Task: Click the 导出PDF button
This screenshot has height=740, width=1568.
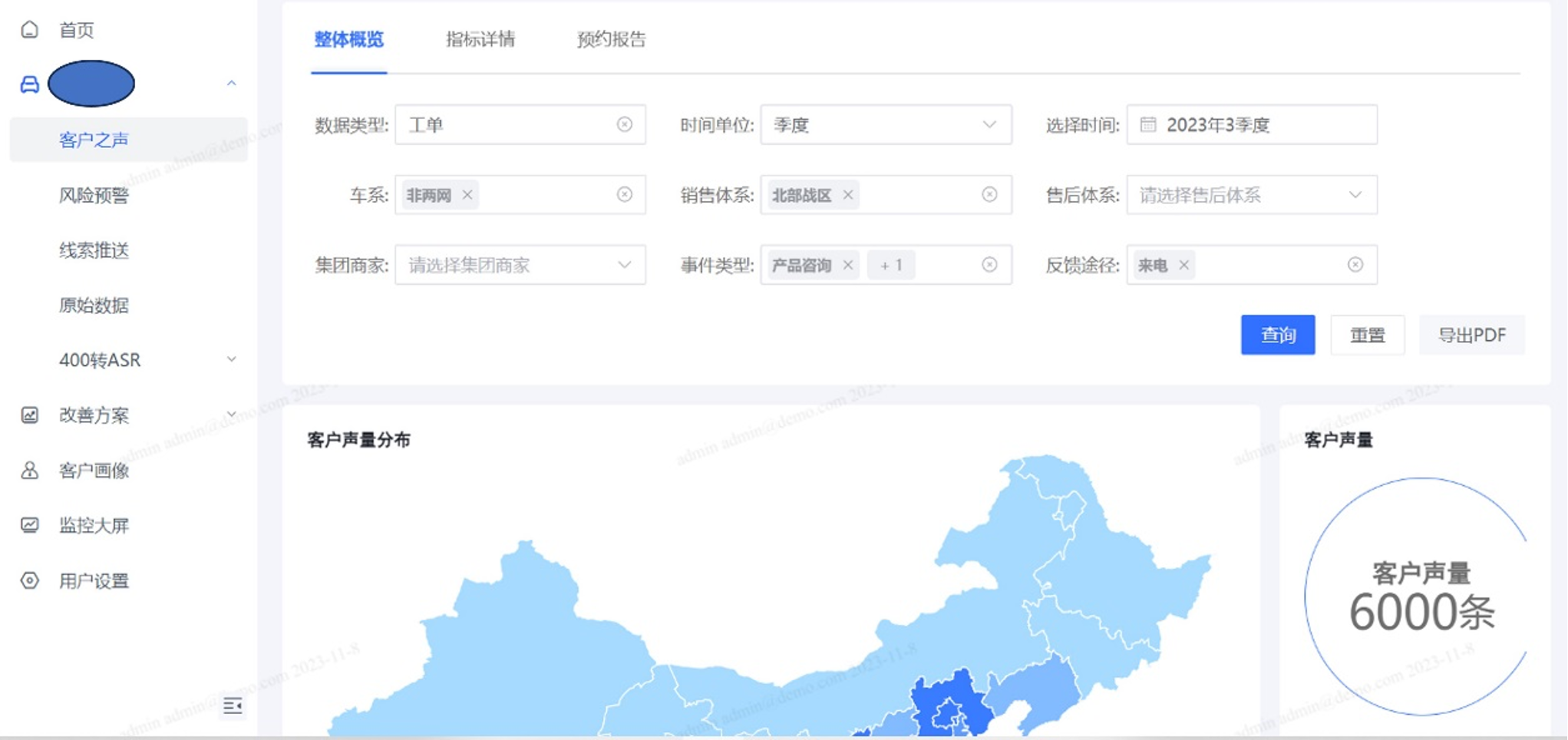Action: point(1471,335)
